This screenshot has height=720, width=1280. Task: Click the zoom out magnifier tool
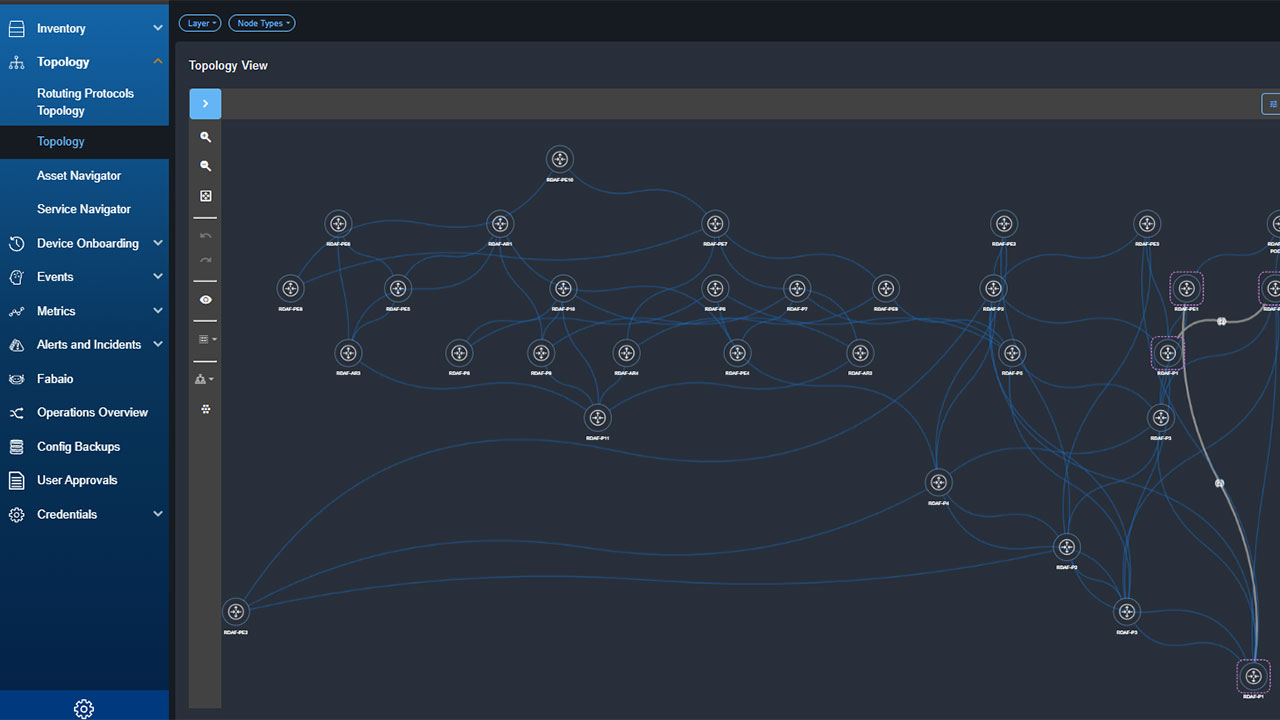pyautogui.click(x=205, y=166)
